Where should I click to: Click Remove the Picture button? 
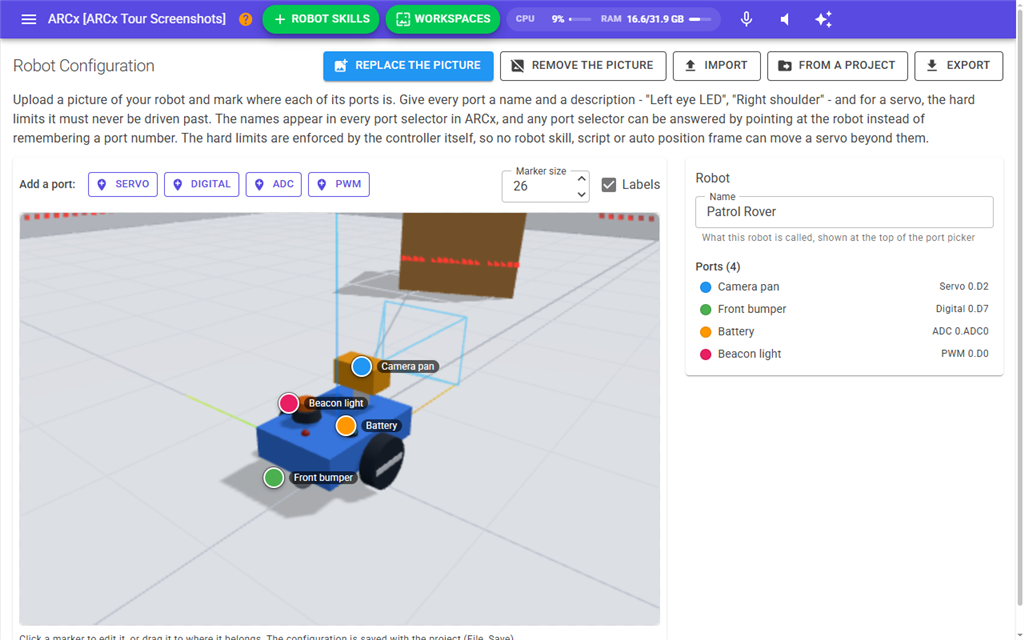583,66
